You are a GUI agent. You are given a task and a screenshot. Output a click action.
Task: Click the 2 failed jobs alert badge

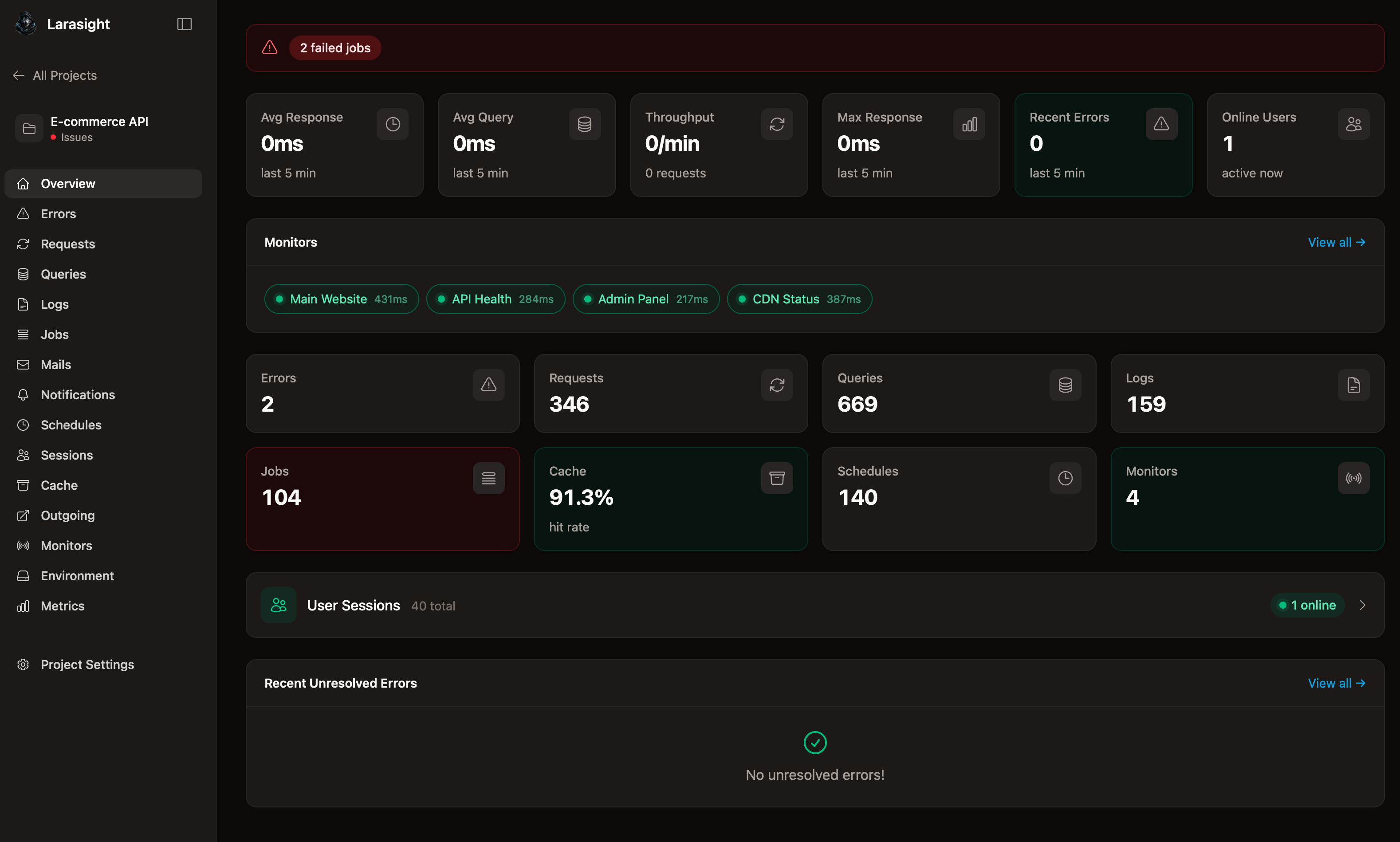(334, 47)
